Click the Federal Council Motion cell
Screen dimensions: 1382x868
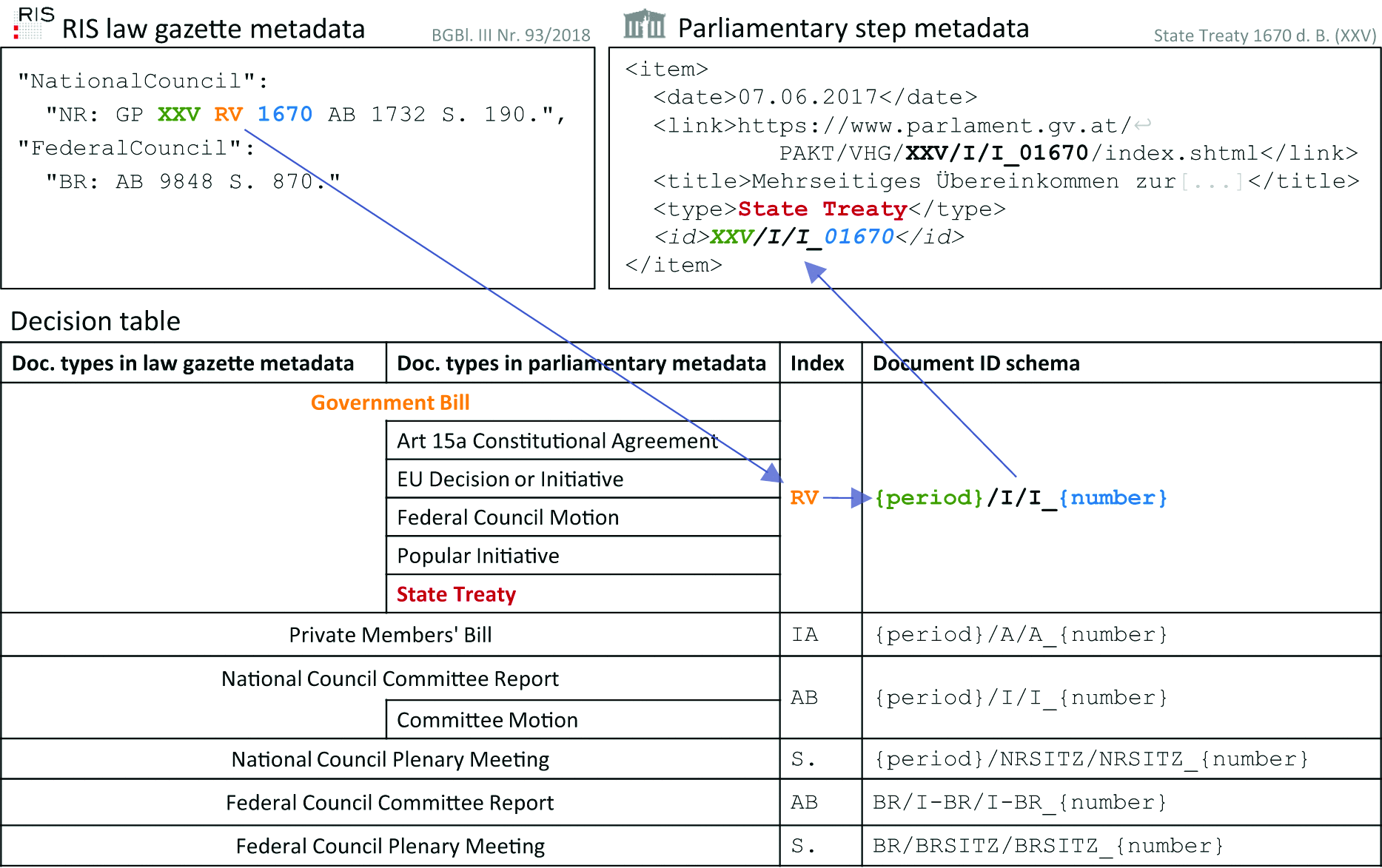[x=508, y=518]
